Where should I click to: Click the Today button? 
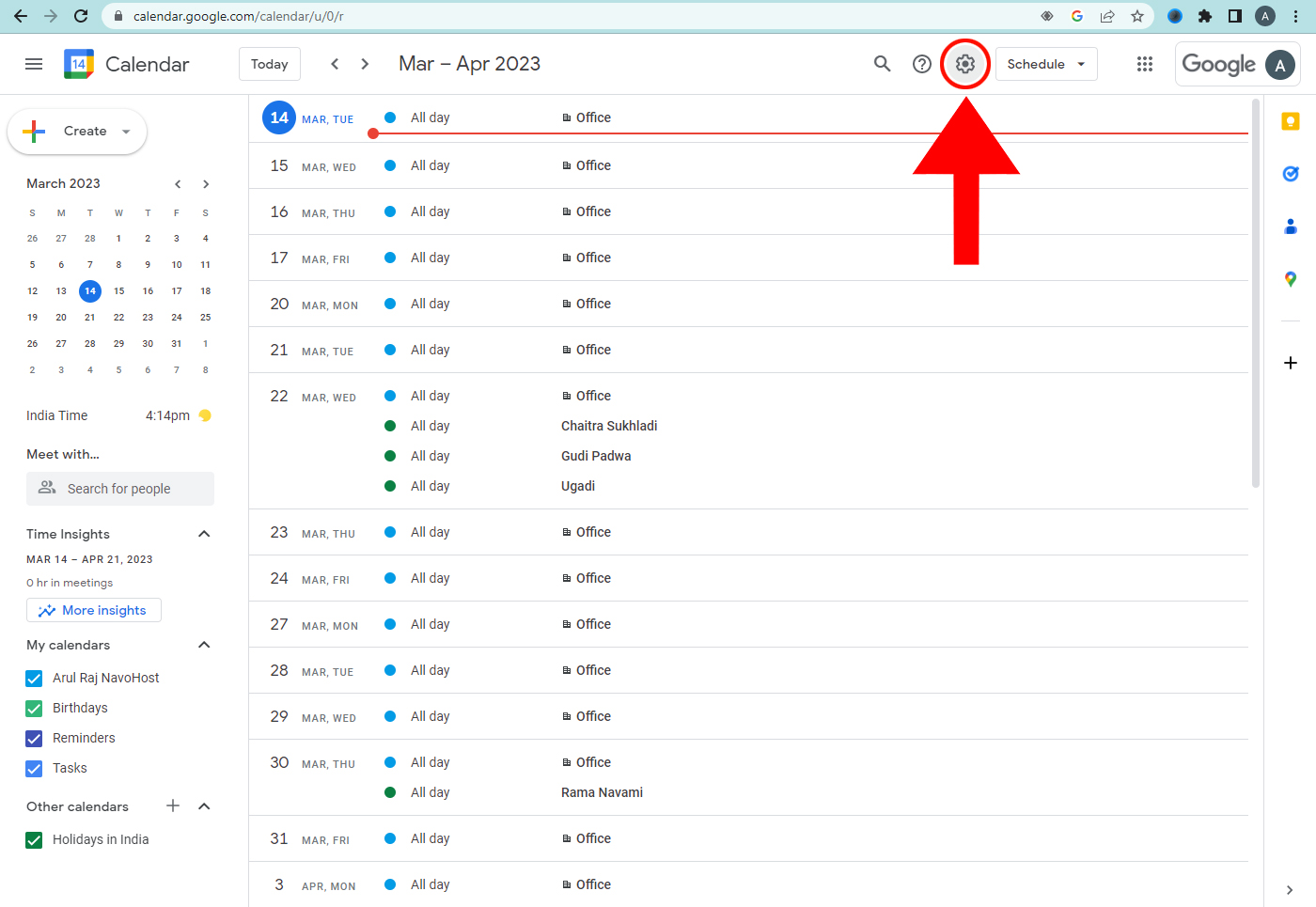(x=270, y=64)
